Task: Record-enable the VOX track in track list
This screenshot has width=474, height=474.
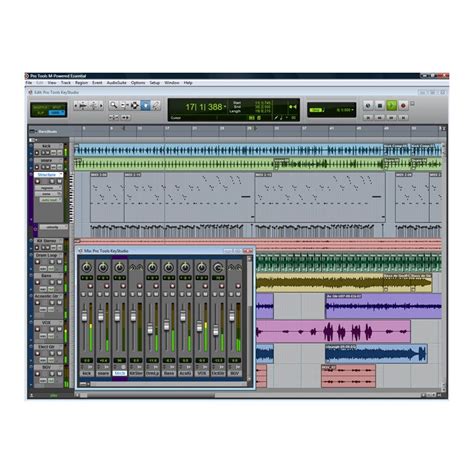Action: pos(37,329)
